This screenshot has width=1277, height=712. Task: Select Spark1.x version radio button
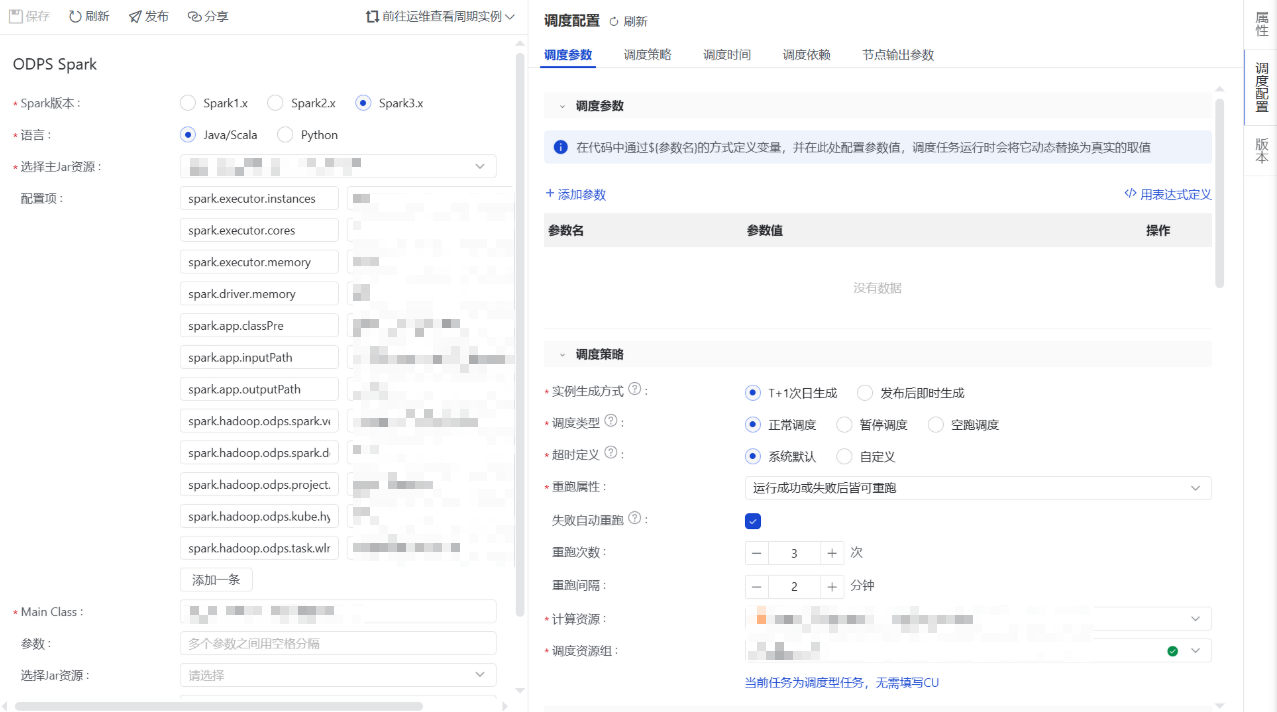click(188, 103)
